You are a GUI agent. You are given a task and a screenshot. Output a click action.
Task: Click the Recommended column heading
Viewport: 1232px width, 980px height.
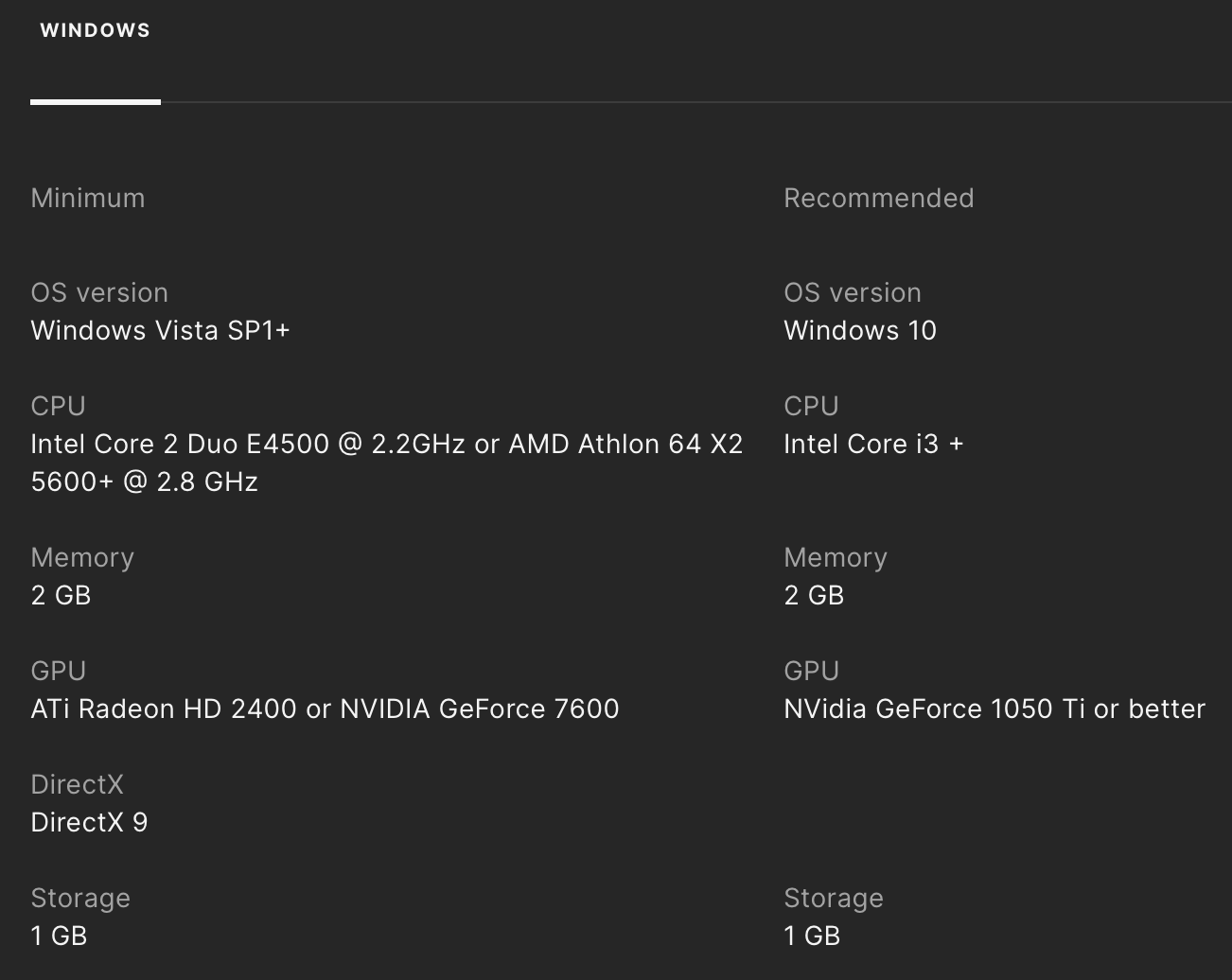[878, 198]
